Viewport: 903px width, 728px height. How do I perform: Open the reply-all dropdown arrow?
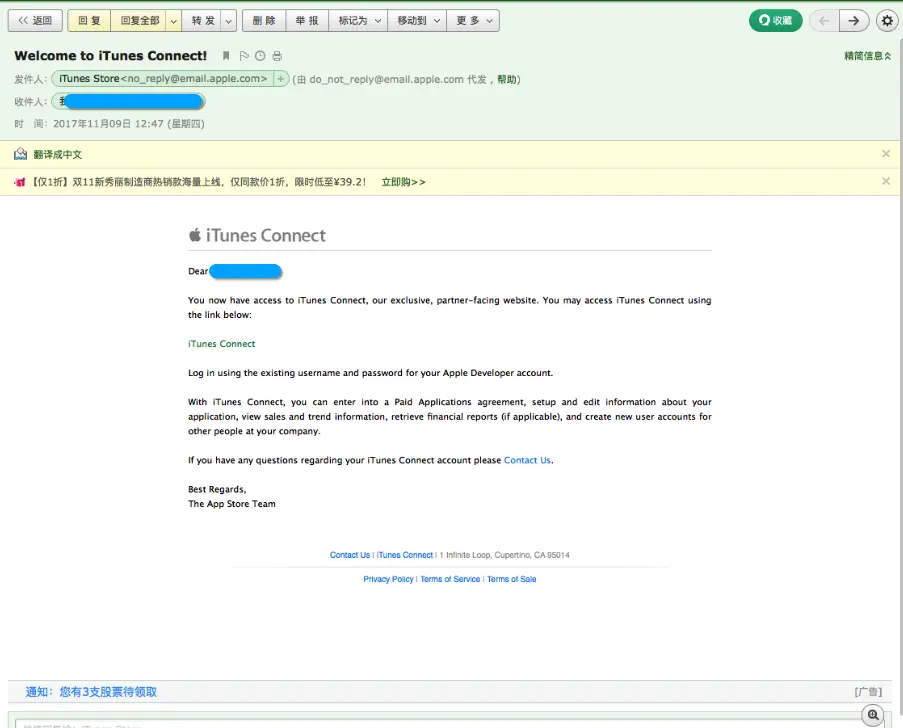tap(173, 21)
